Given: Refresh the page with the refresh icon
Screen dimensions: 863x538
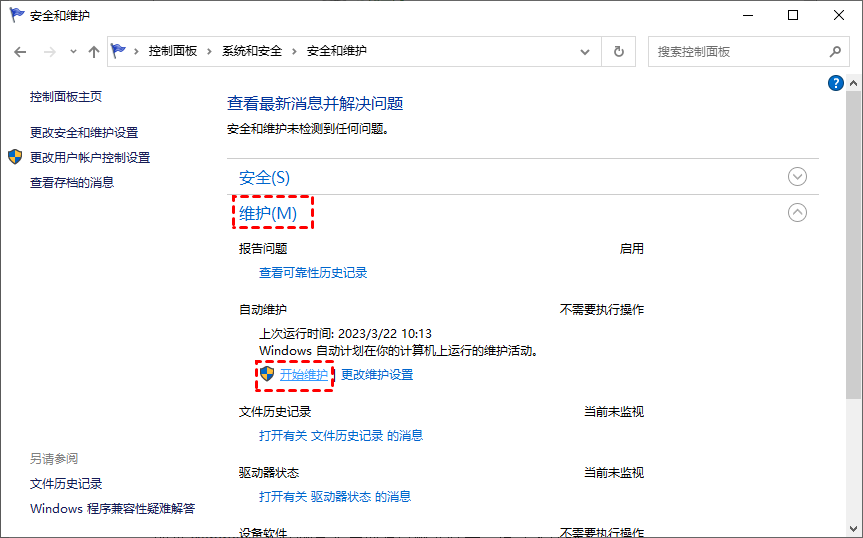Looking at the screenshot, I should point(619,52).
